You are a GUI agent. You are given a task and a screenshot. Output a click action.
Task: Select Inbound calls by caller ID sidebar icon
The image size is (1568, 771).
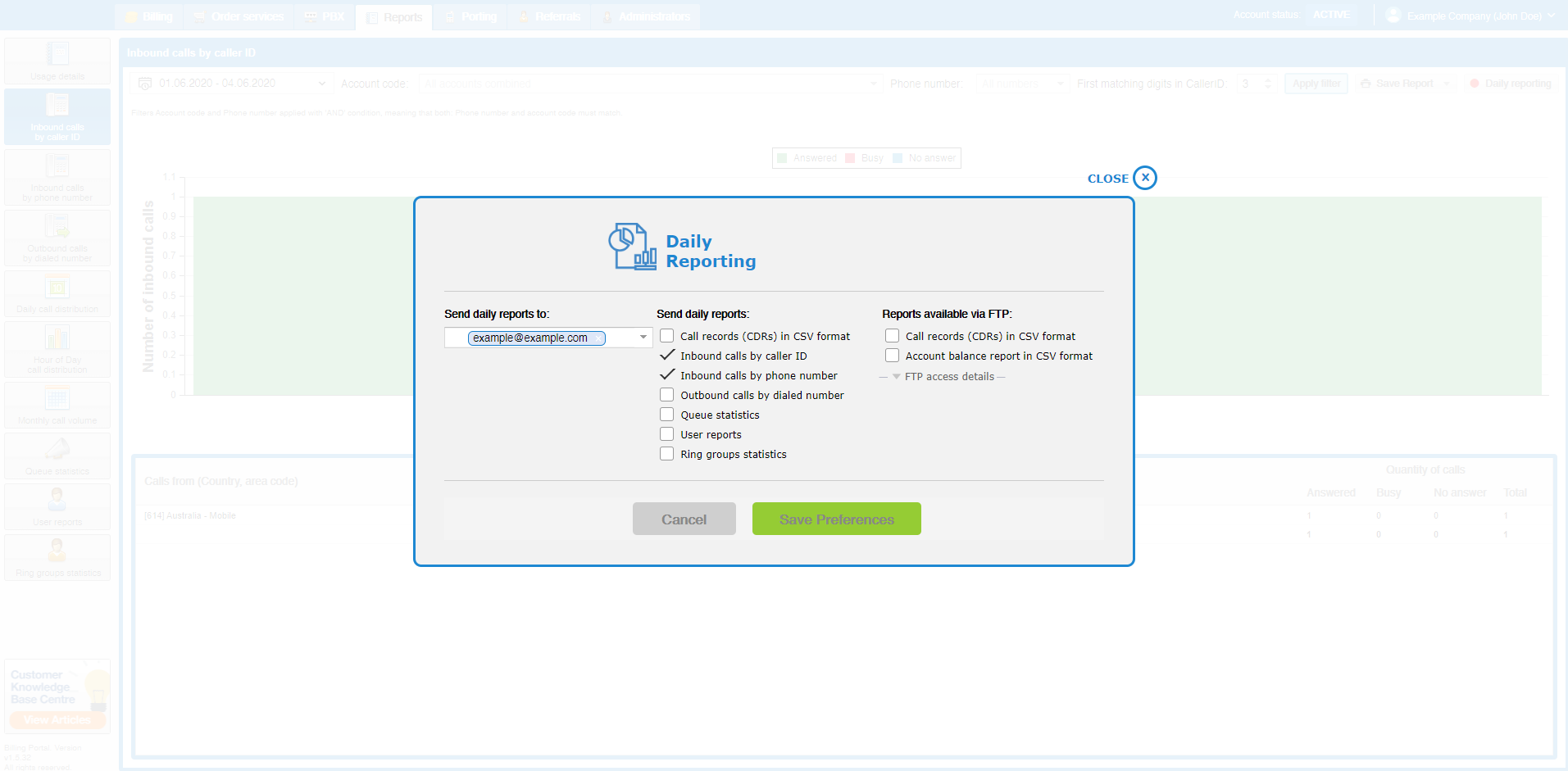click(57, 116)
